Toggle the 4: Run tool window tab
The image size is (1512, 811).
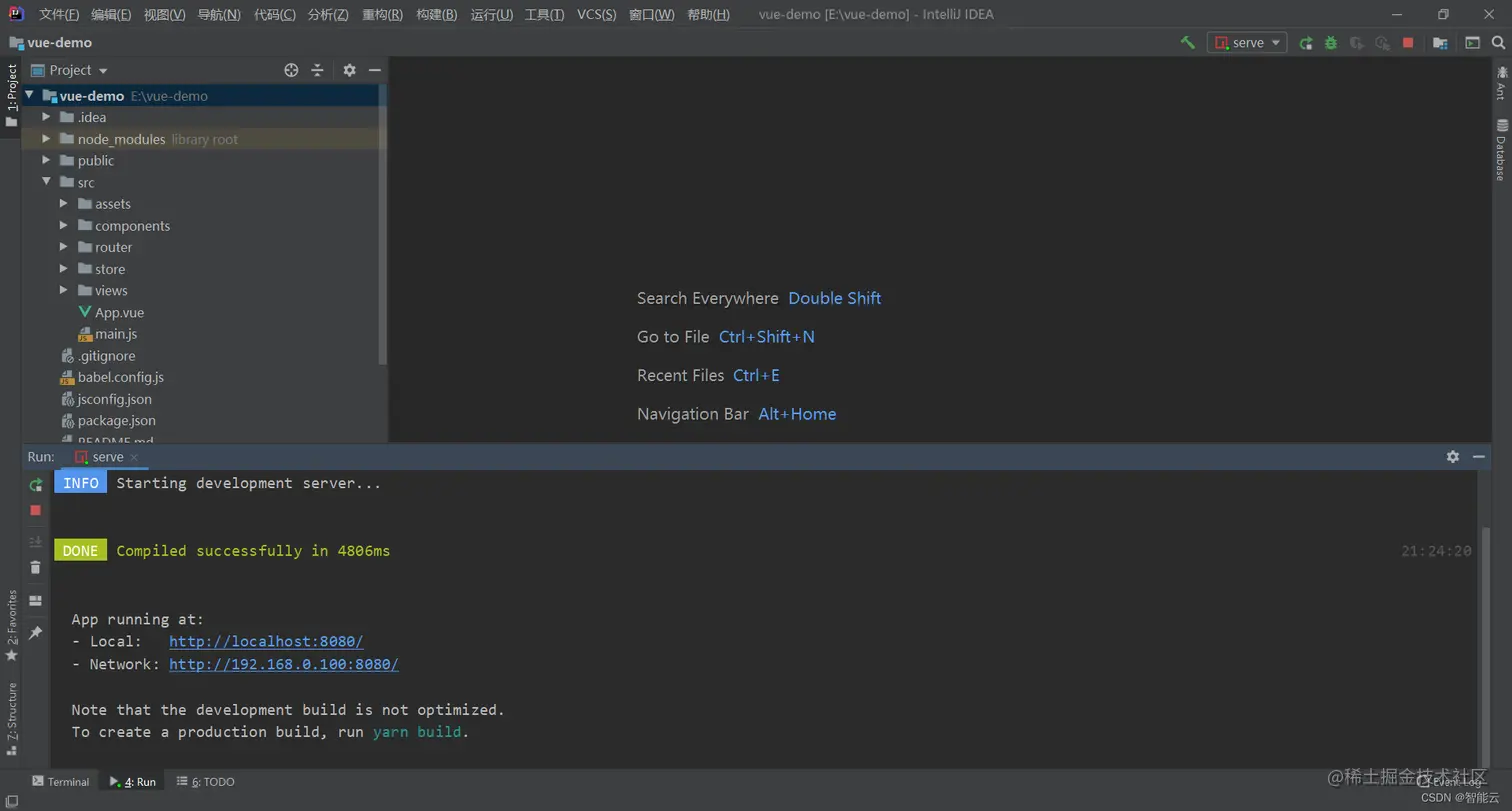pos(133,782)
